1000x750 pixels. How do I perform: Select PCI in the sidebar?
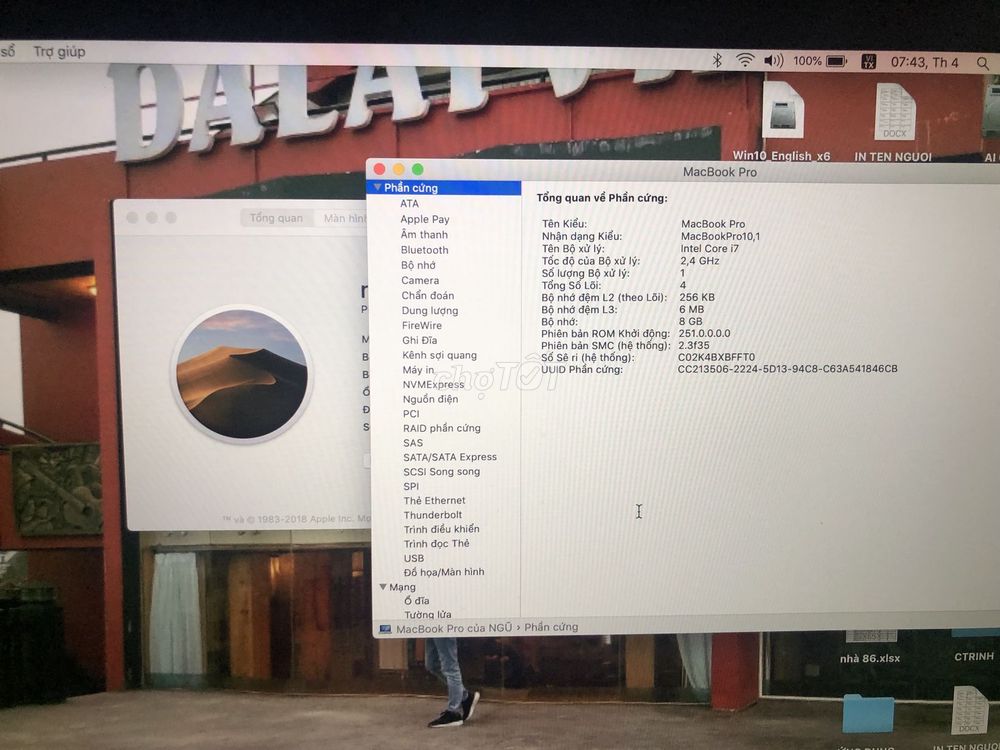411,414
